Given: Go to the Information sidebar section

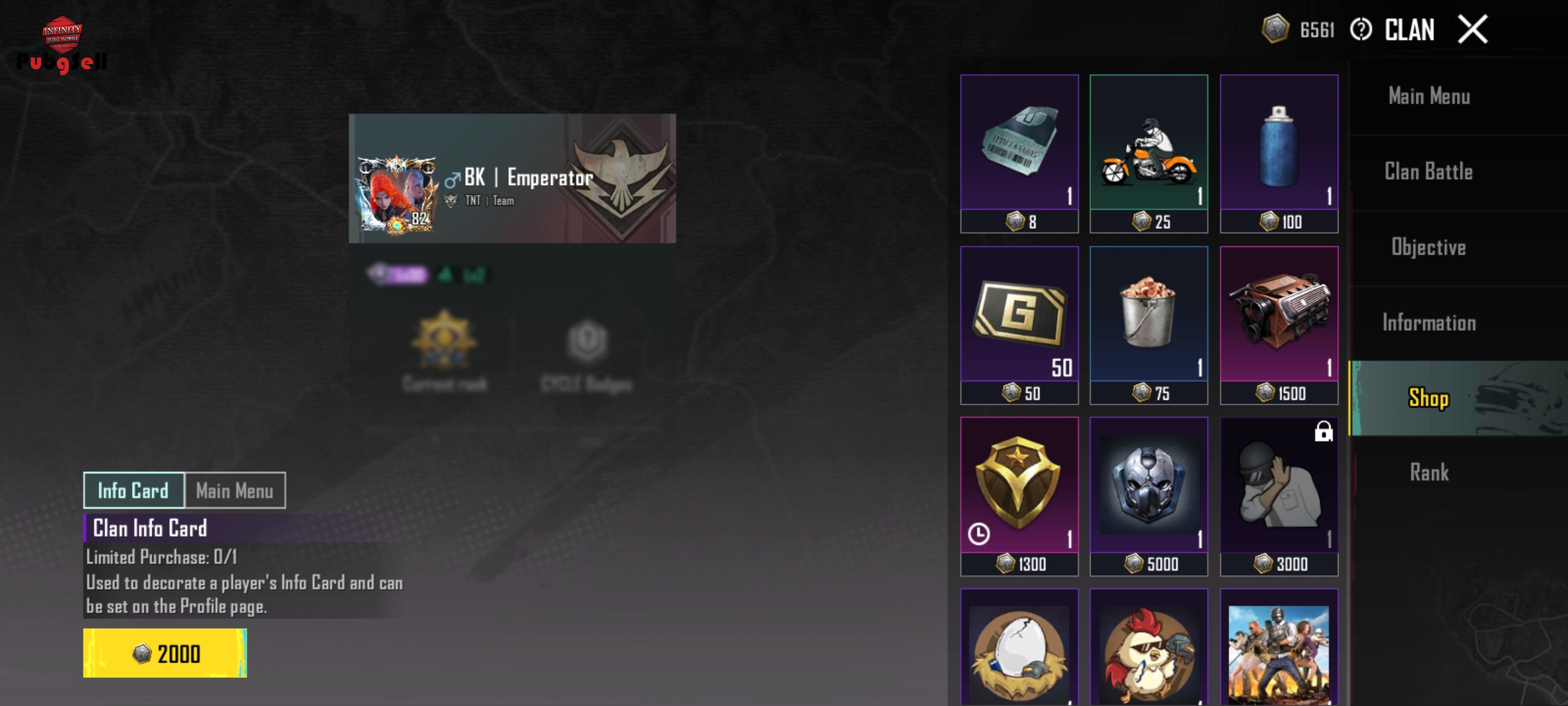Looking at the screenshot, I should [1429, 322].
